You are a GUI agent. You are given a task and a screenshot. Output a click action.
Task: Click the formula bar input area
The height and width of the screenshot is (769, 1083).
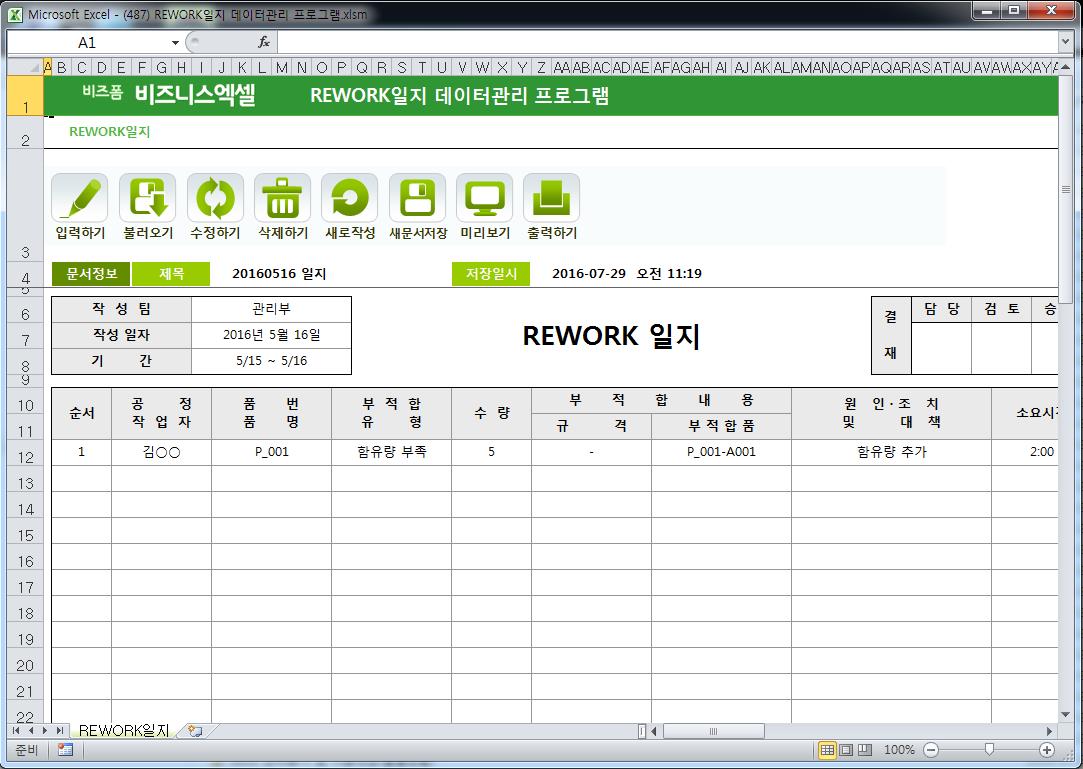(x=667, y=42)
